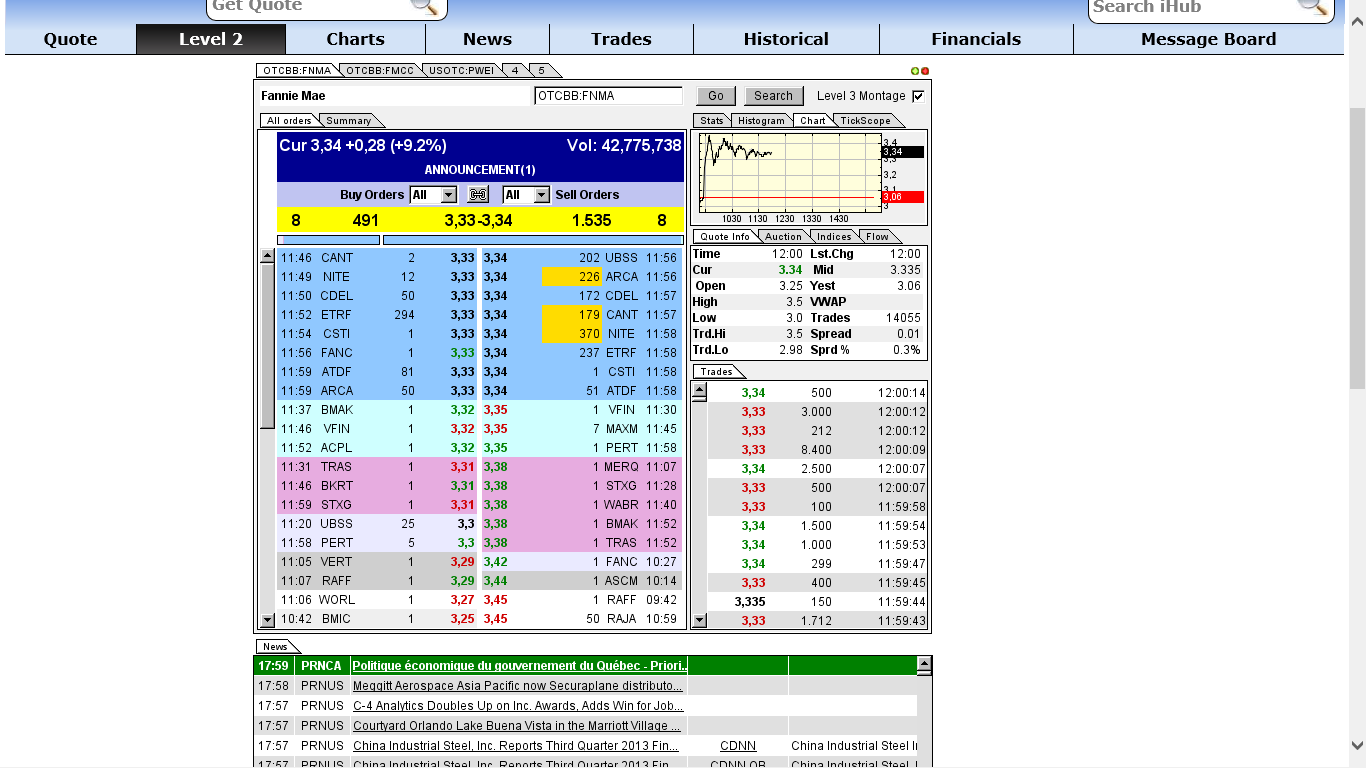
Task: Click page scrollbar down arrow
Action: coord(1357,745)
